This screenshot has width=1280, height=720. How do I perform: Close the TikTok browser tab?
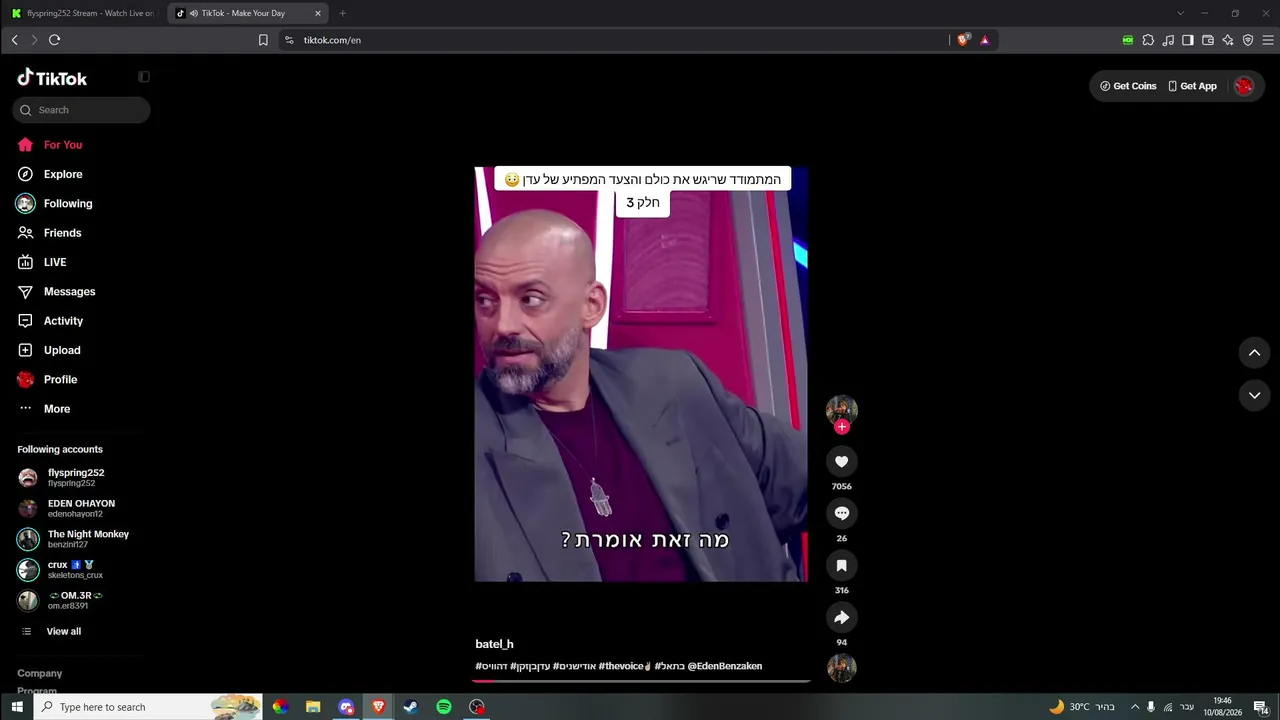click(x=318, y=13)
